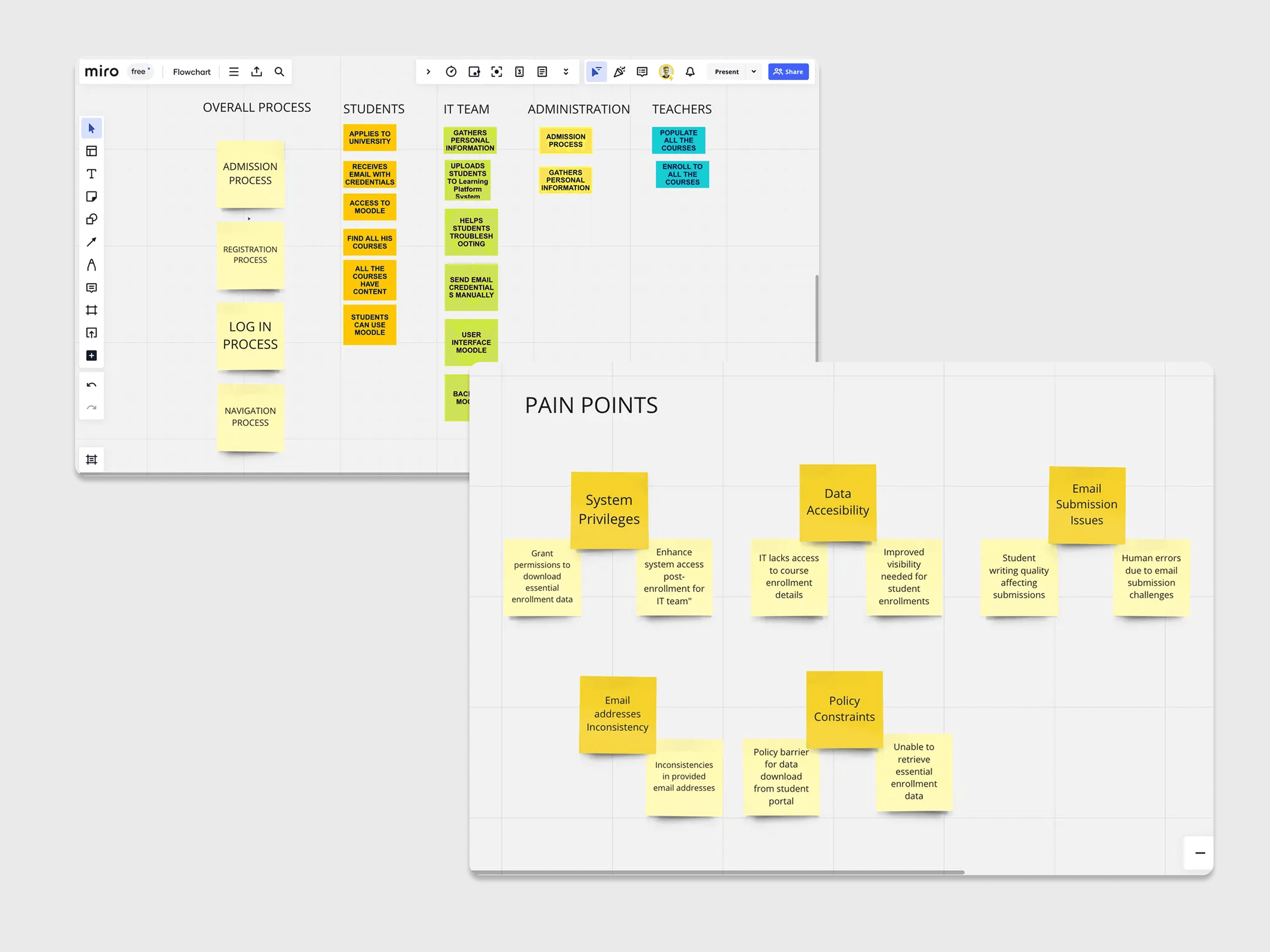The image size is (1270, 952).
Task: Click the Present button
Action: pyautogui.click(x=726, y=72)
